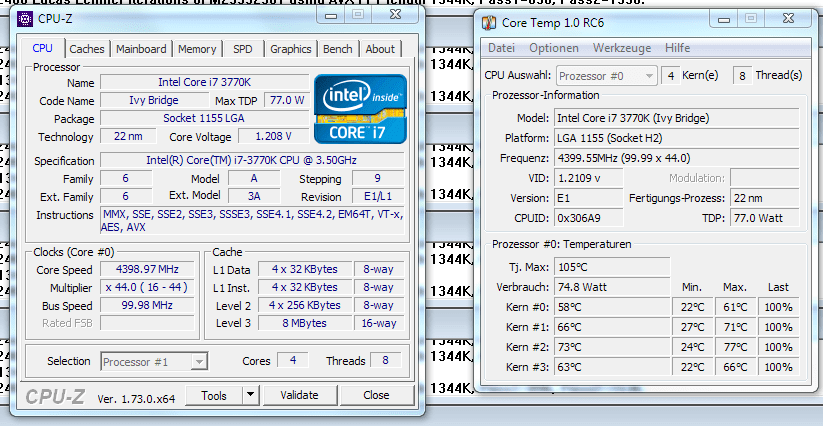
Task: Click the Tj. Max value '105°C'
Action: click(612, 267)
